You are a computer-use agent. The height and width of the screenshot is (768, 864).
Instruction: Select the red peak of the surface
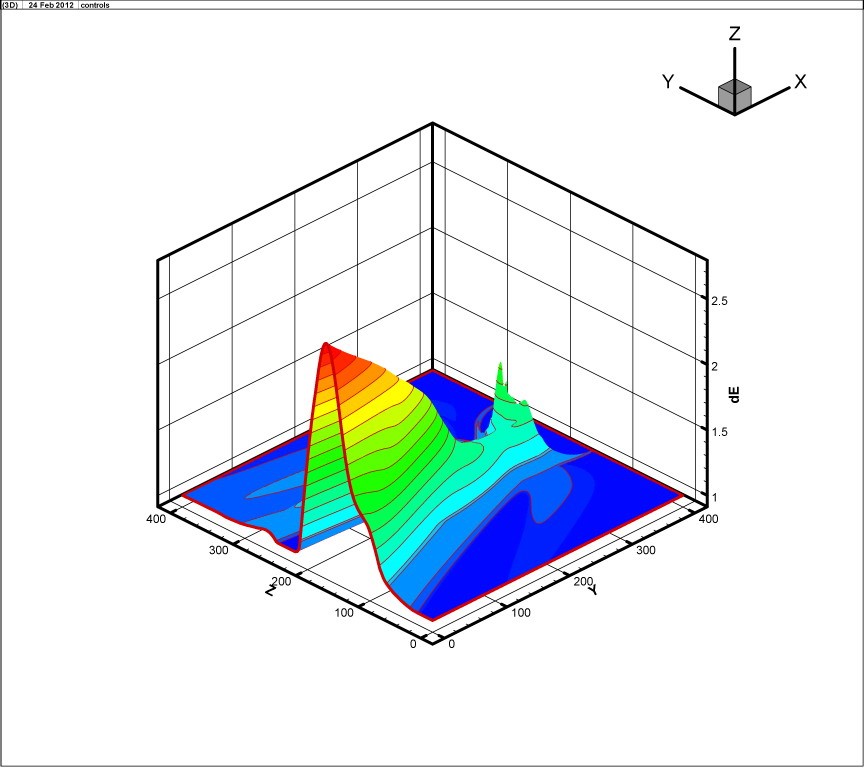[x=328, y=350]
